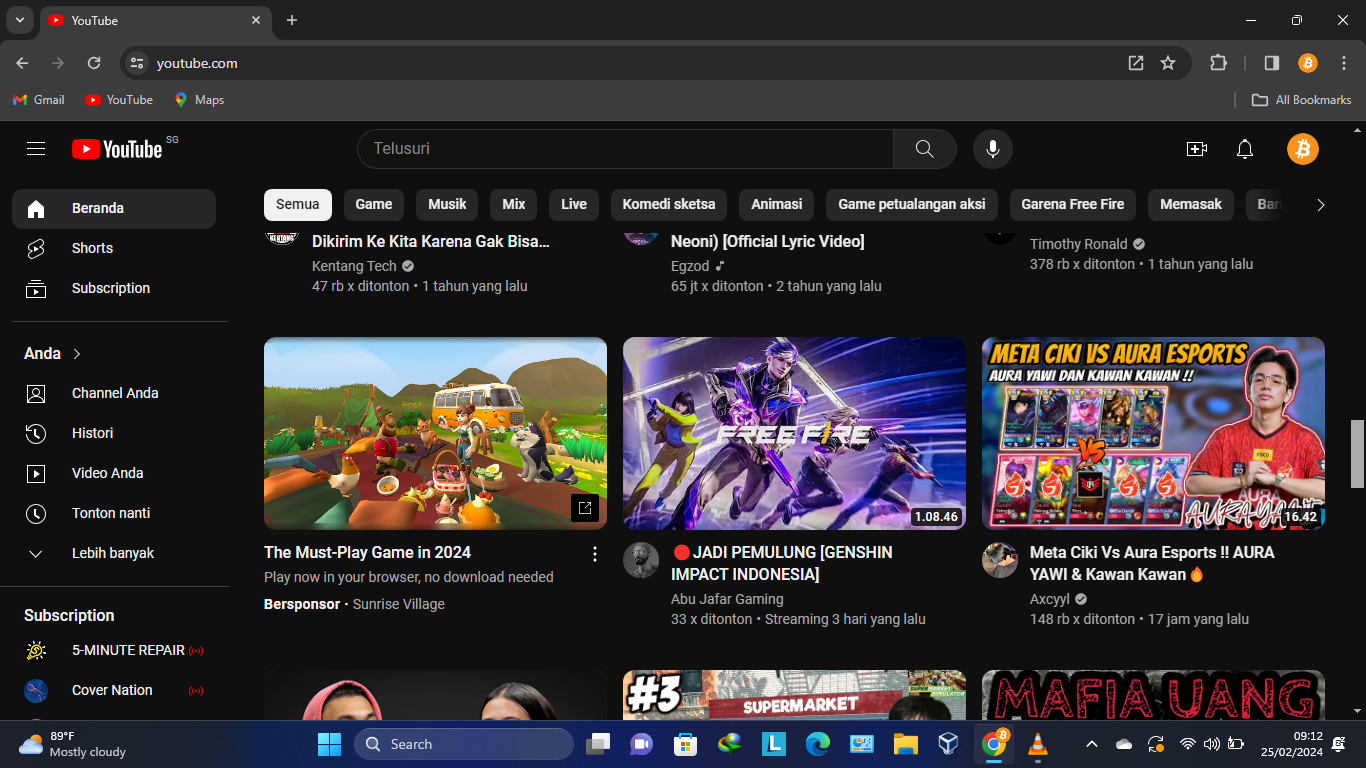
Task: Open VLC from the taskbar
Action: point(1038,744)
